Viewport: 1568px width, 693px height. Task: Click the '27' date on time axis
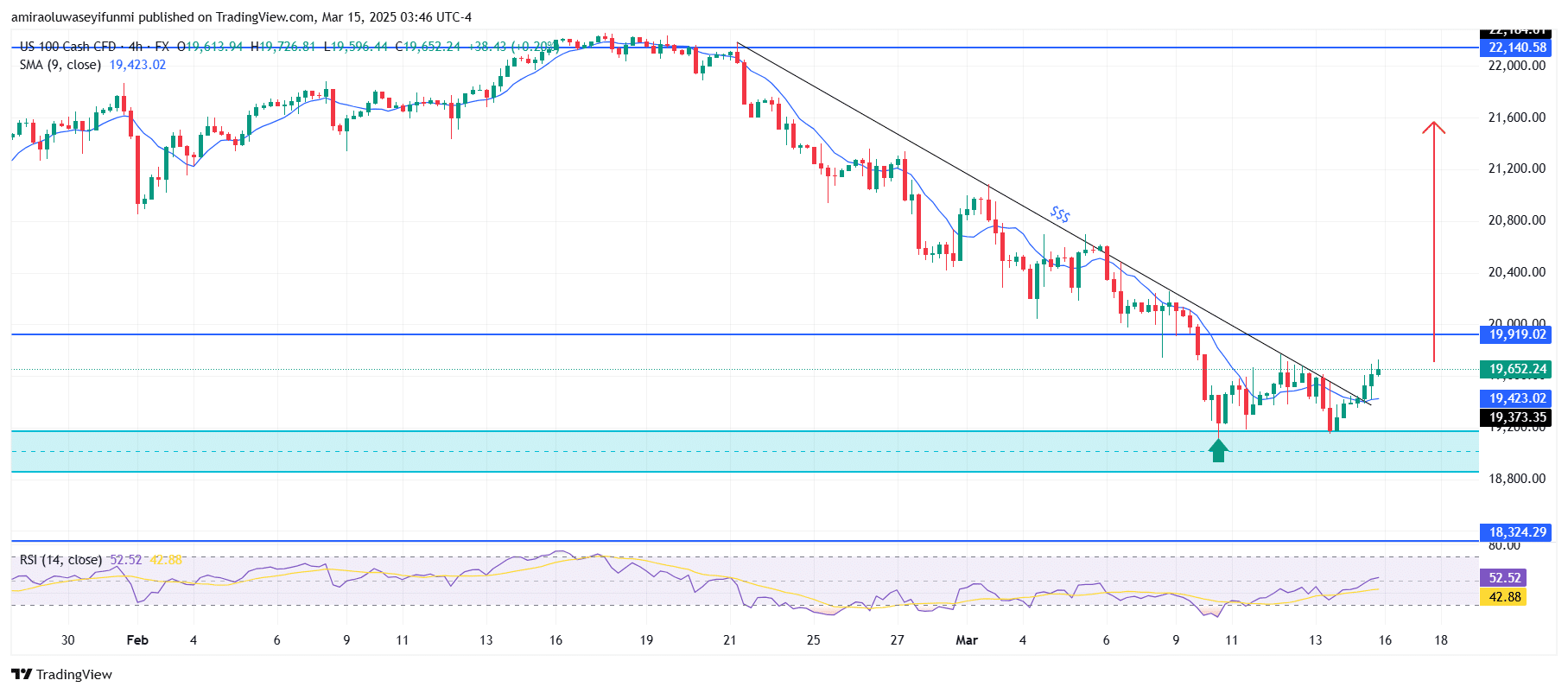898,640
